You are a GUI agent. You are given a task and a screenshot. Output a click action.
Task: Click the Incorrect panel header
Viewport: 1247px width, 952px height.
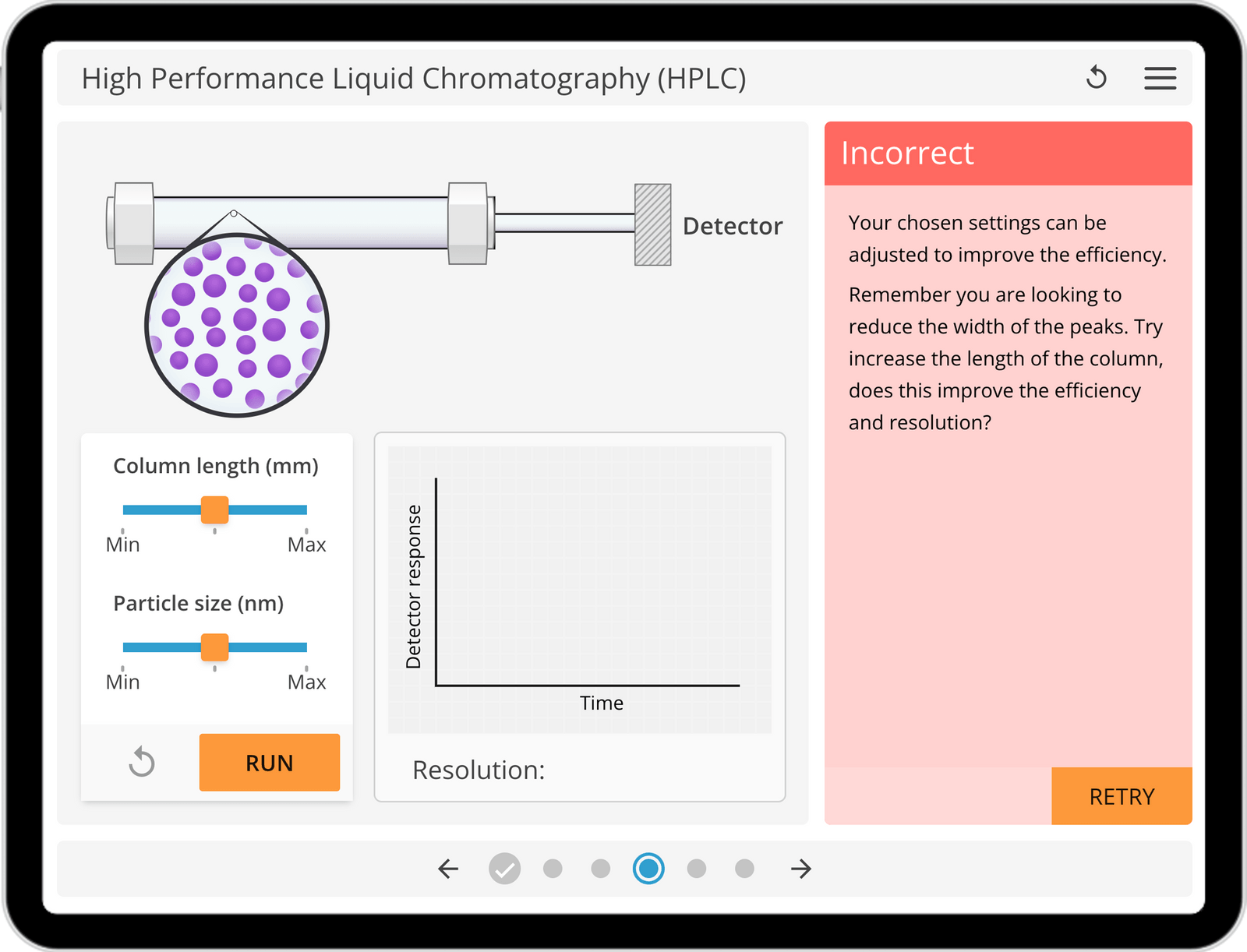tap(908, 153)
